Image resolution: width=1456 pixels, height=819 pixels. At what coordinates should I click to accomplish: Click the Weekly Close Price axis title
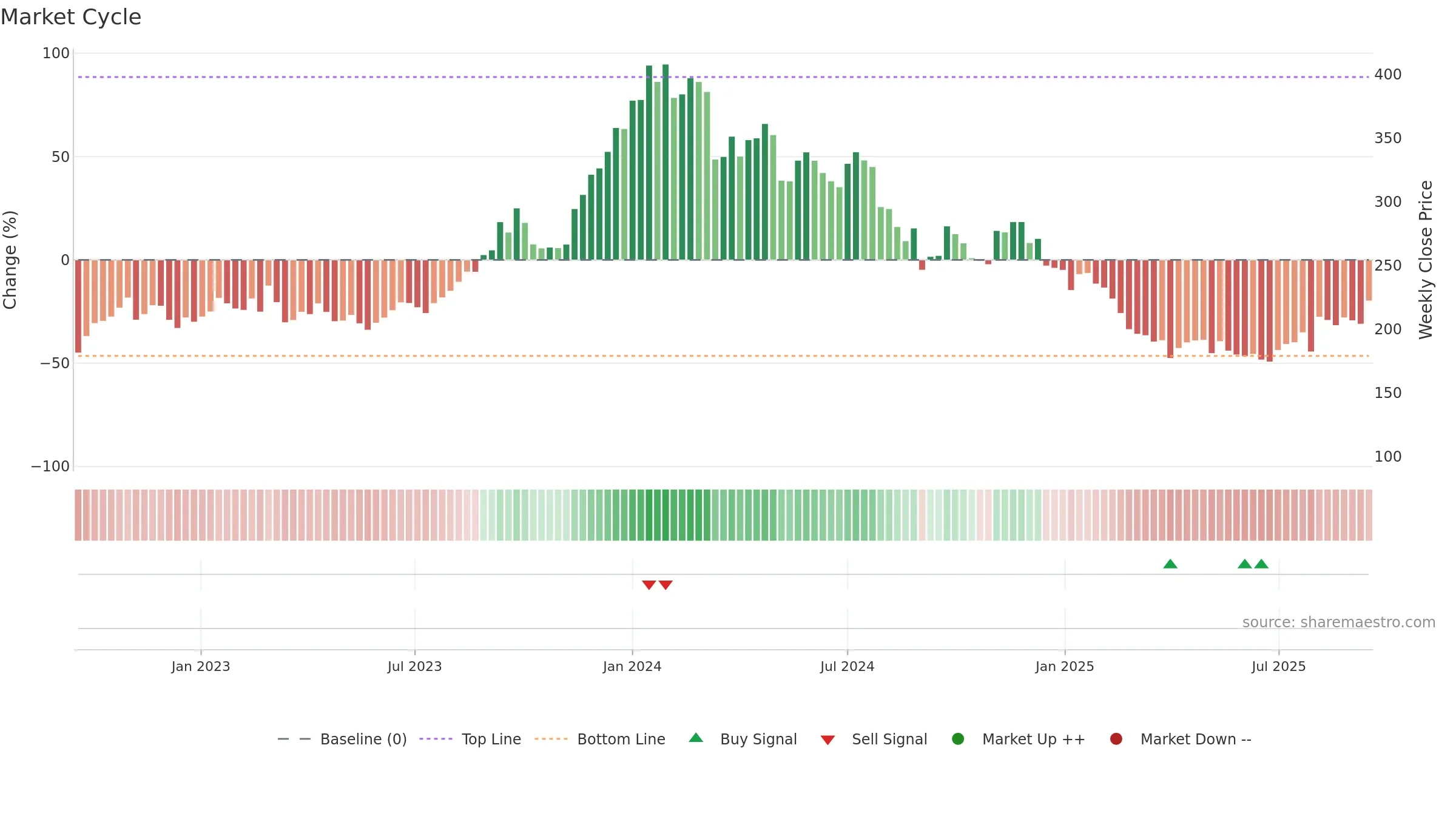1426,260
